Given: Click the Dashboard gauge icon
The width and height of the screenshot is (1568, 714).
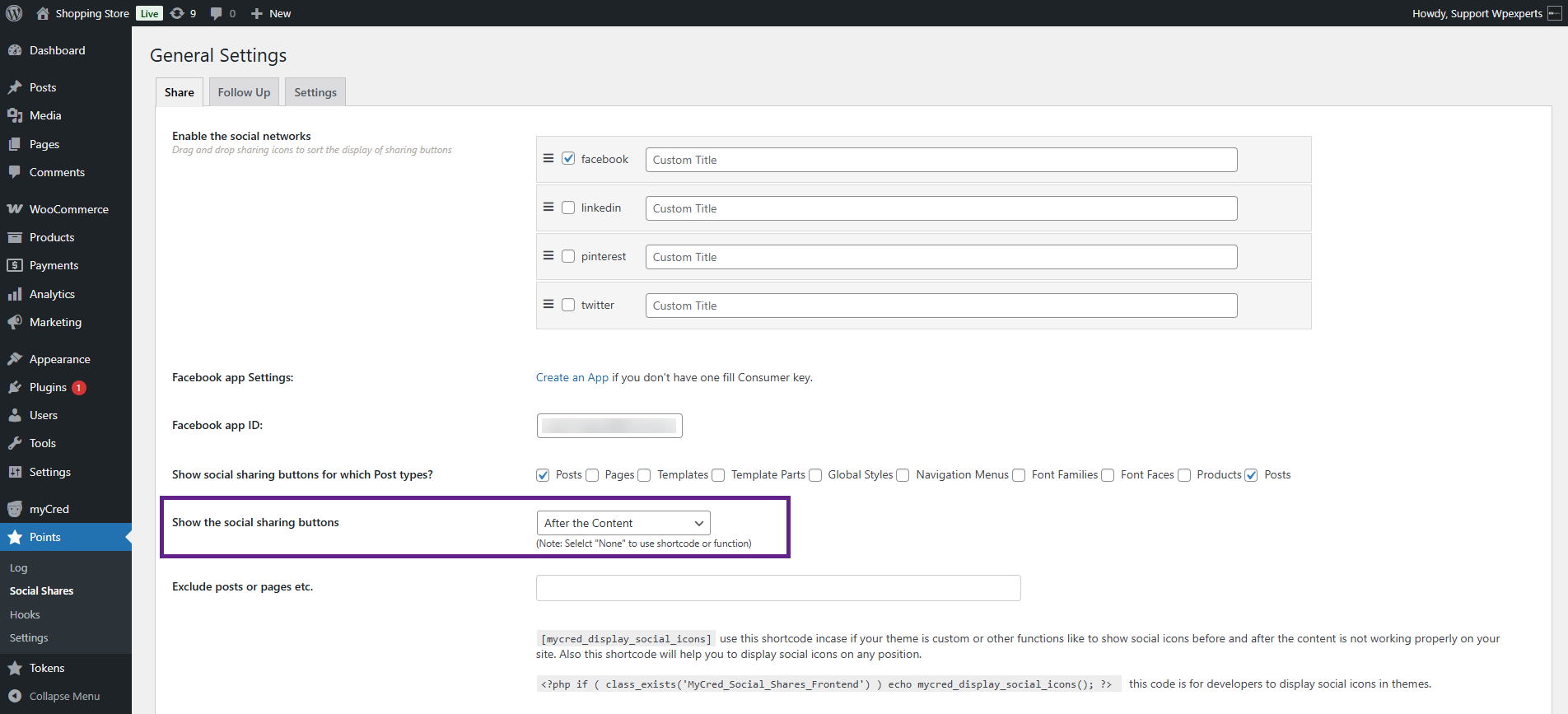Looking at the screenshot, I should (15, 50).
